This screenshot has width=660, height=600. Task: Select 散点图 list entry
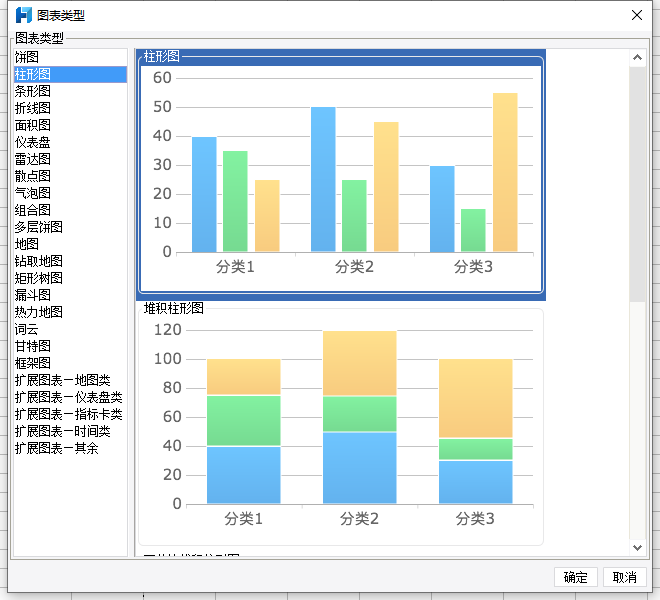click(x=70, y=176)
